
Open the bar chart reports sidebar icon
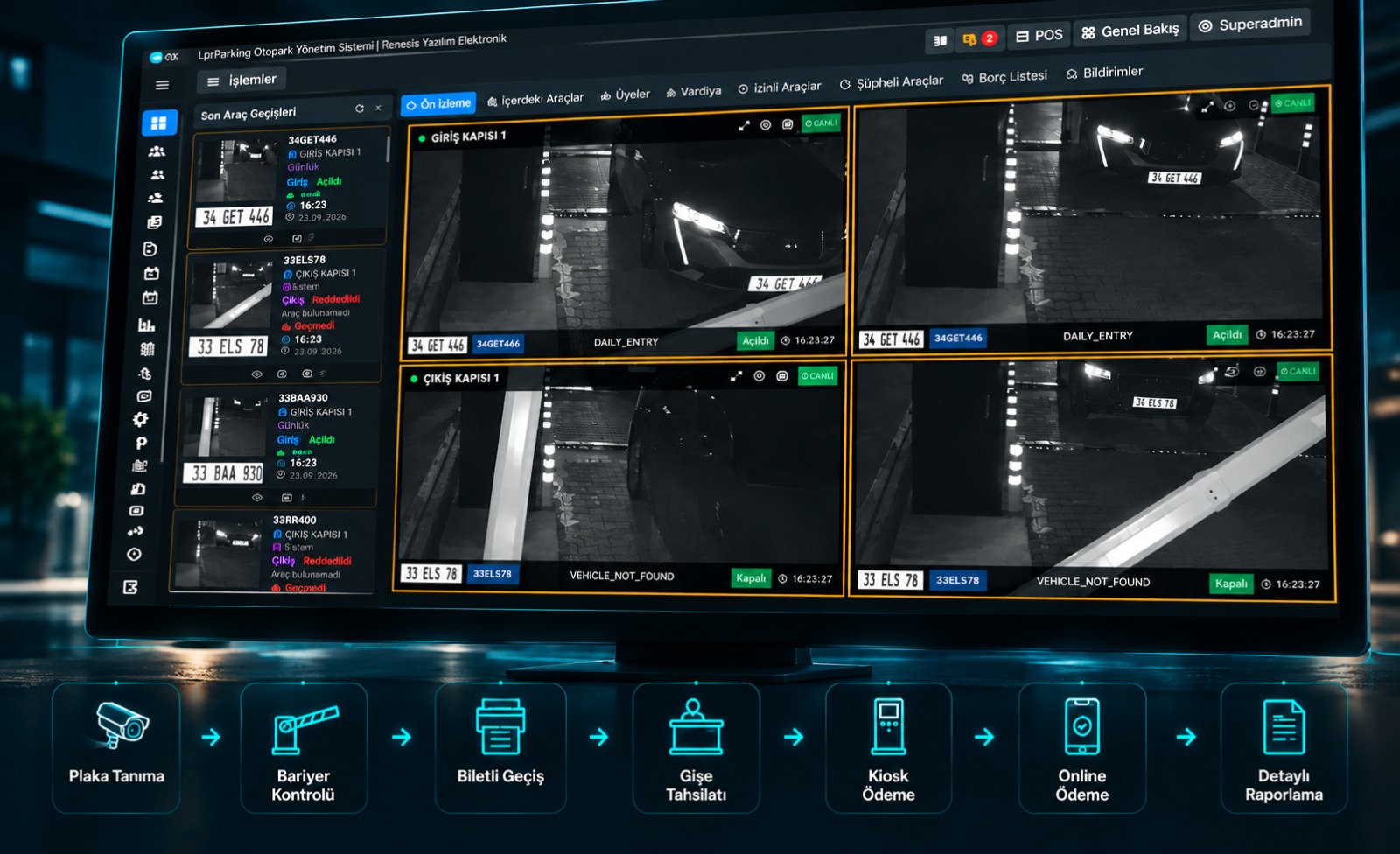[147, 325]
